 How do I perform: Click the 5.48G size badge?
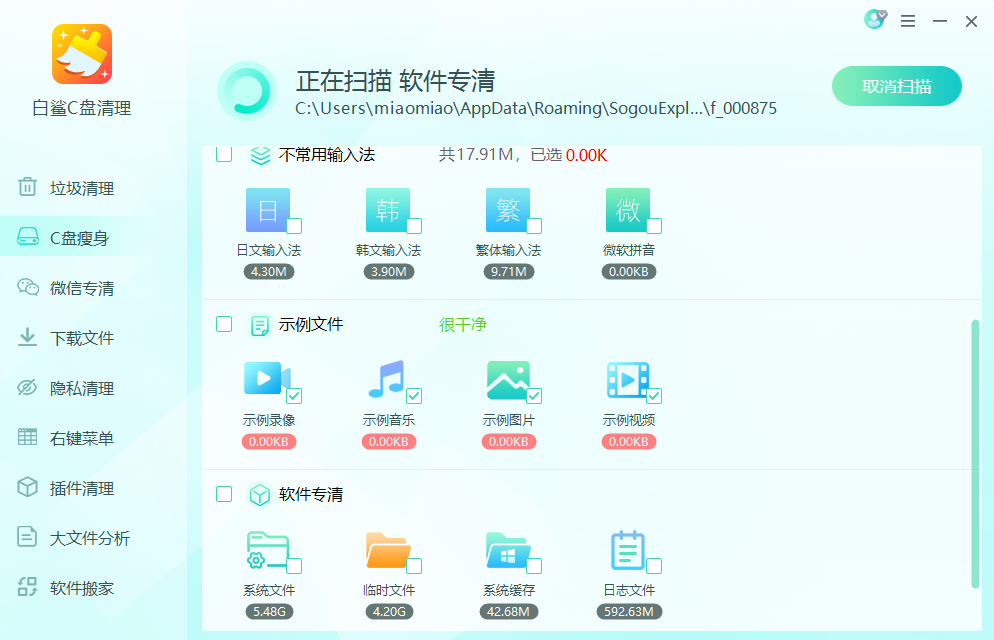tap(269, 611)
